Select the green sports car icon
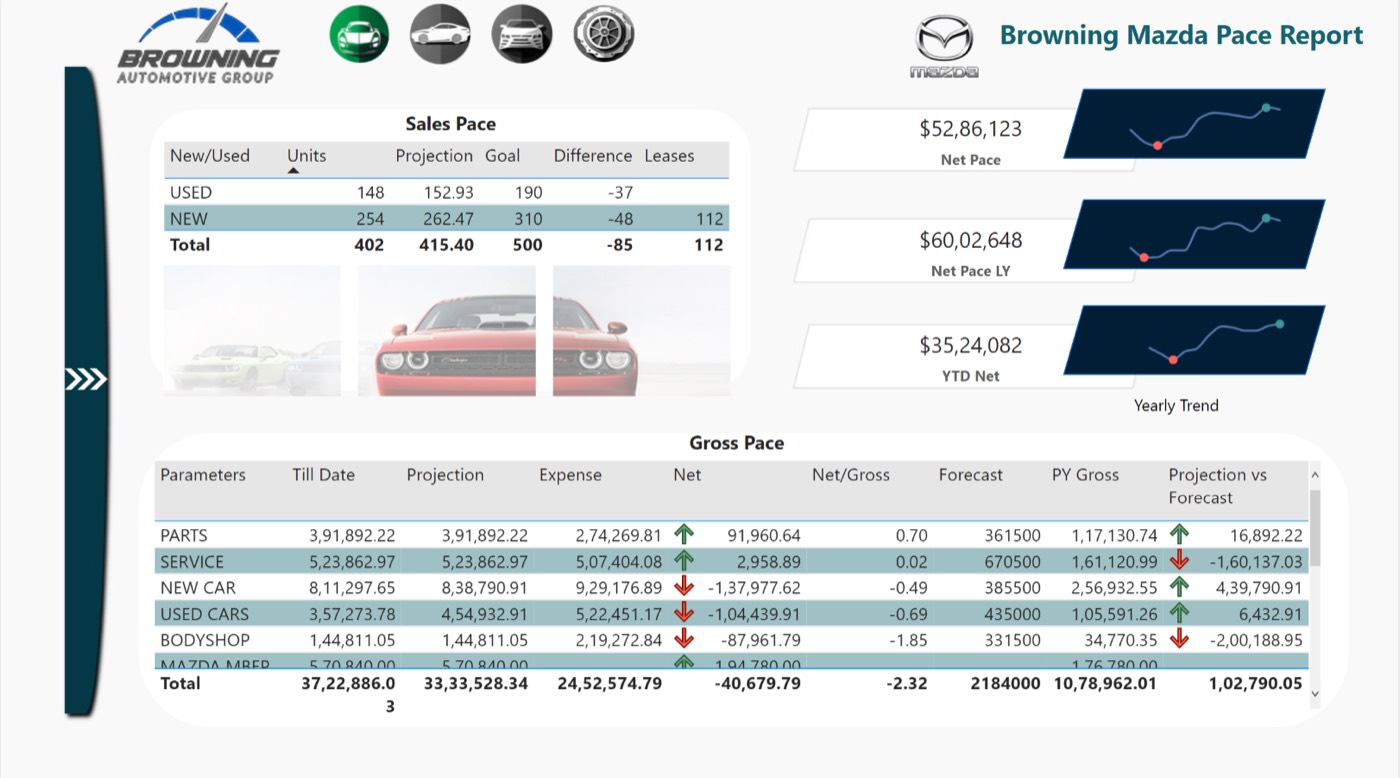 click(359, 34)
